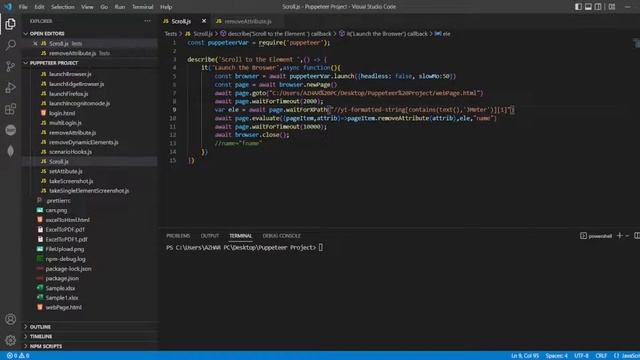Open Explorer more actions ellipsis
The height and width of the screenshot is (360, 640).
tap(147, 21)
